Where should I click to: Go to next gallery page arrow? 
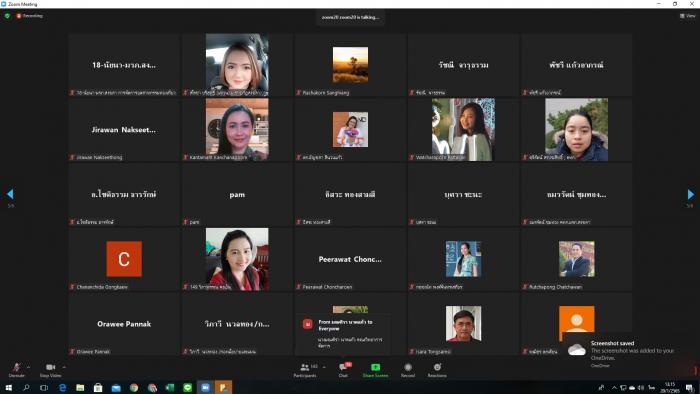click(x=690, y=194)
